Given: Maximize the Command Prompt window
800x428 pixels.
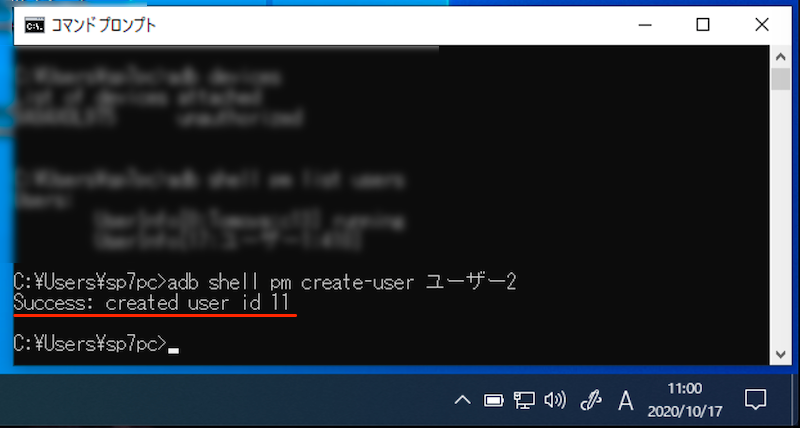Looking at the screenshot, I should pyautogui.click(x=703, y=25).
